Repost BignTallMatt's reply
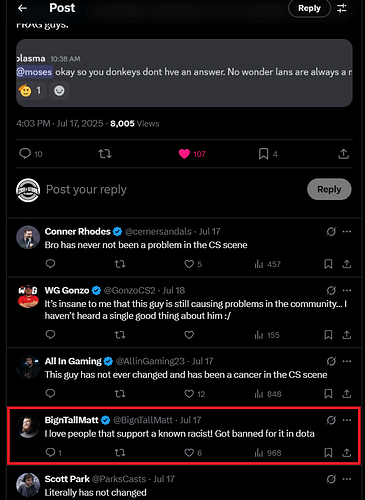Viewport: 365px width, 500px height. click(x=120, y=452)
